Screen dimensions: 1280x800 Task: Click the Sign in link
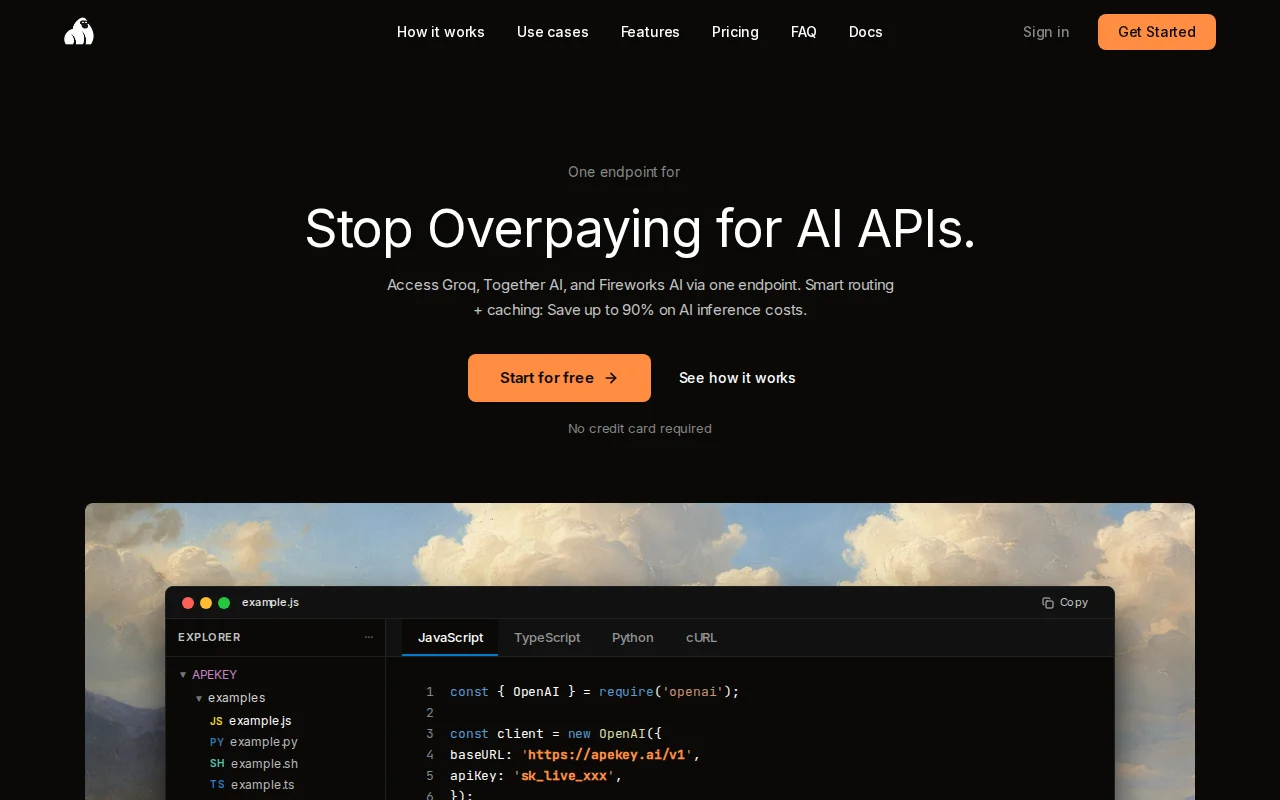pyautogui.click(x=1046, y=32)
